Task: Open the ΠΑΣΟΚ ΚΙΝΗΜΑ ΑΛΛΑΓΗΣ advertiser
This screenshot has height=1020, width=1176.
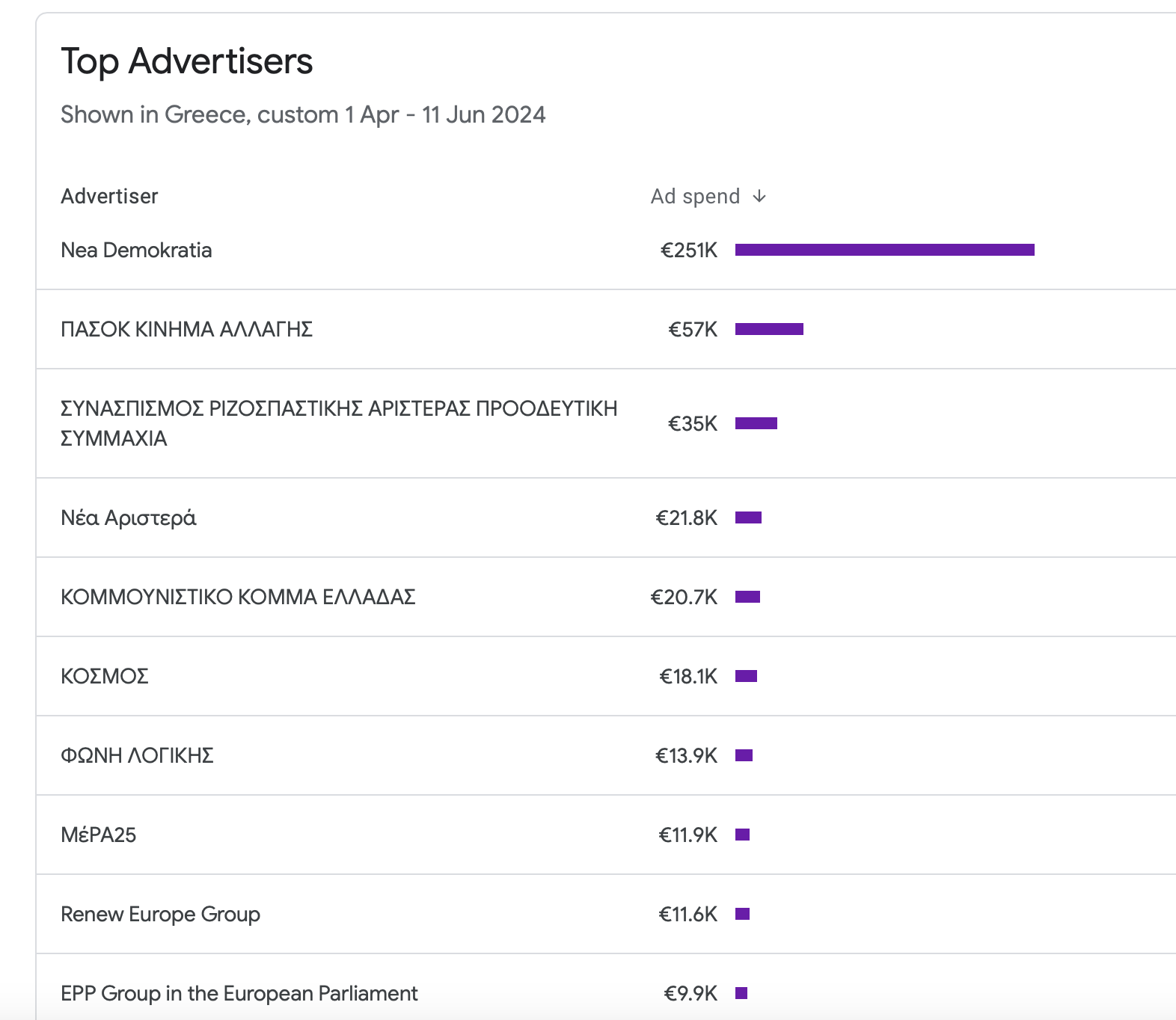Action: [x=186, y=329]
